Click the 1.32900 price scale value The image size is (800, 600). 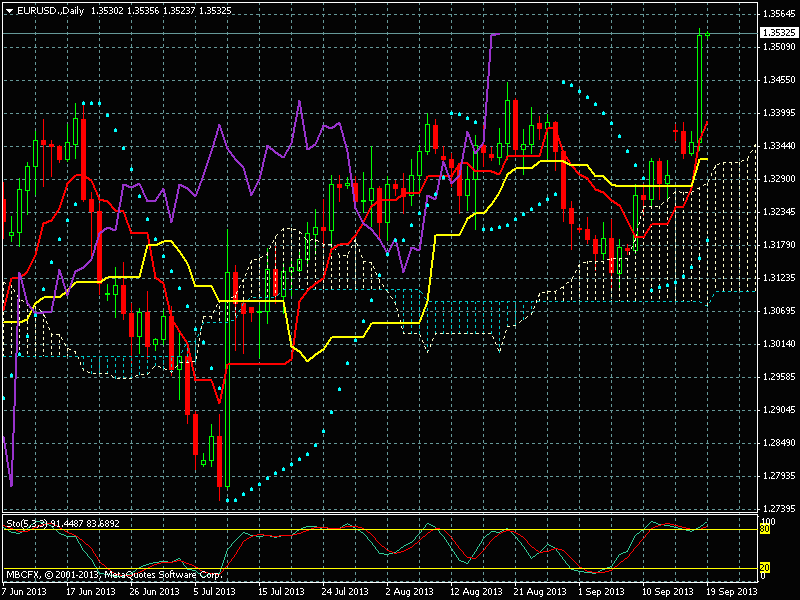click(x=778, y=179)
